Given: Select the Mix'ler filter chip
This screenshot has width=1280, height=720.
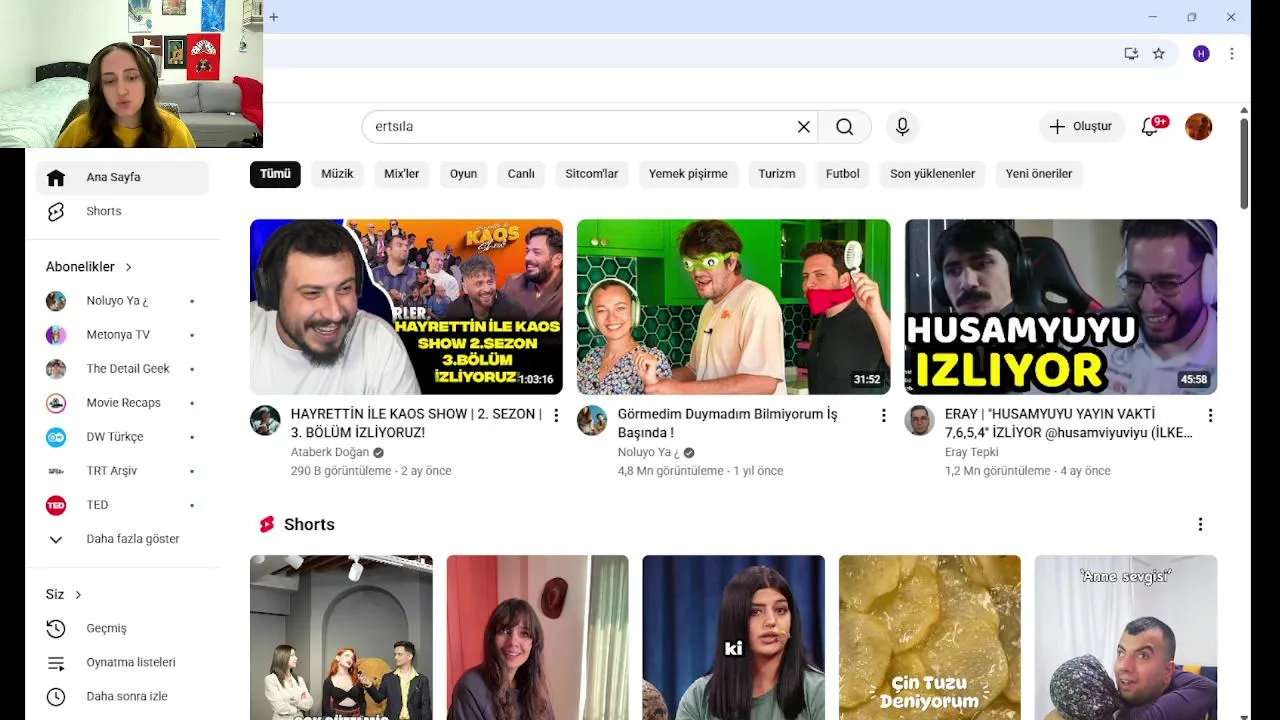Looking at the screenshot, I should tap(402, 174).
